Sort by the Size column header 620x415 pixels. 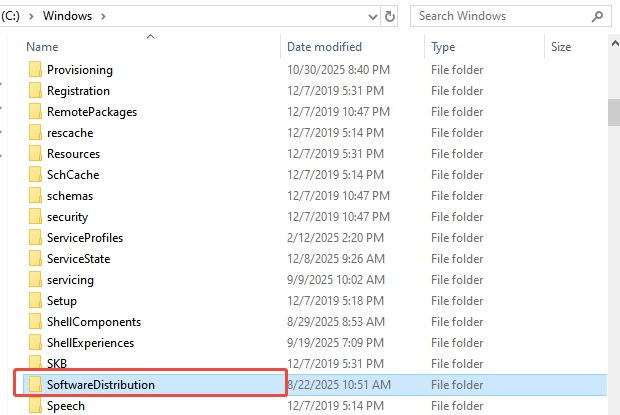561,47
